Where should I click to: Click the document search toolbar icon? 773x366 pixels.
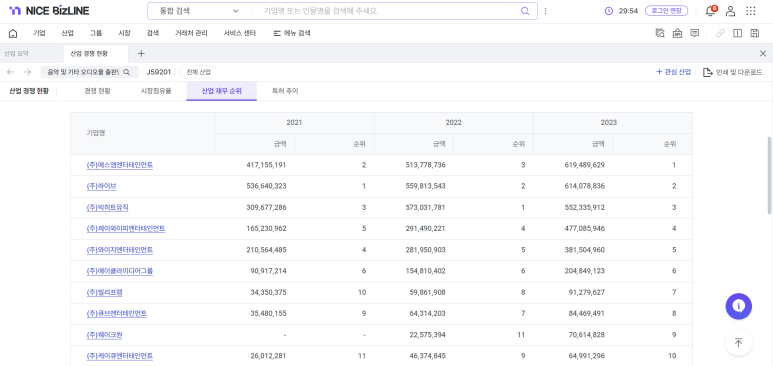[660, 33]
